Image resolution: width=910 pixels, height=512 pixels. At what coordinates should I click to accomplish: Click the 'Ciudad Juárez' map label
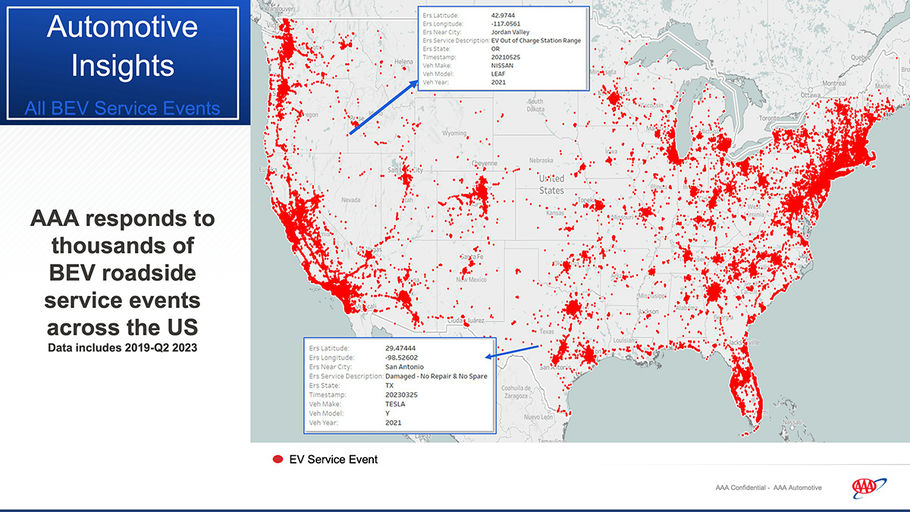pos(465,320)
